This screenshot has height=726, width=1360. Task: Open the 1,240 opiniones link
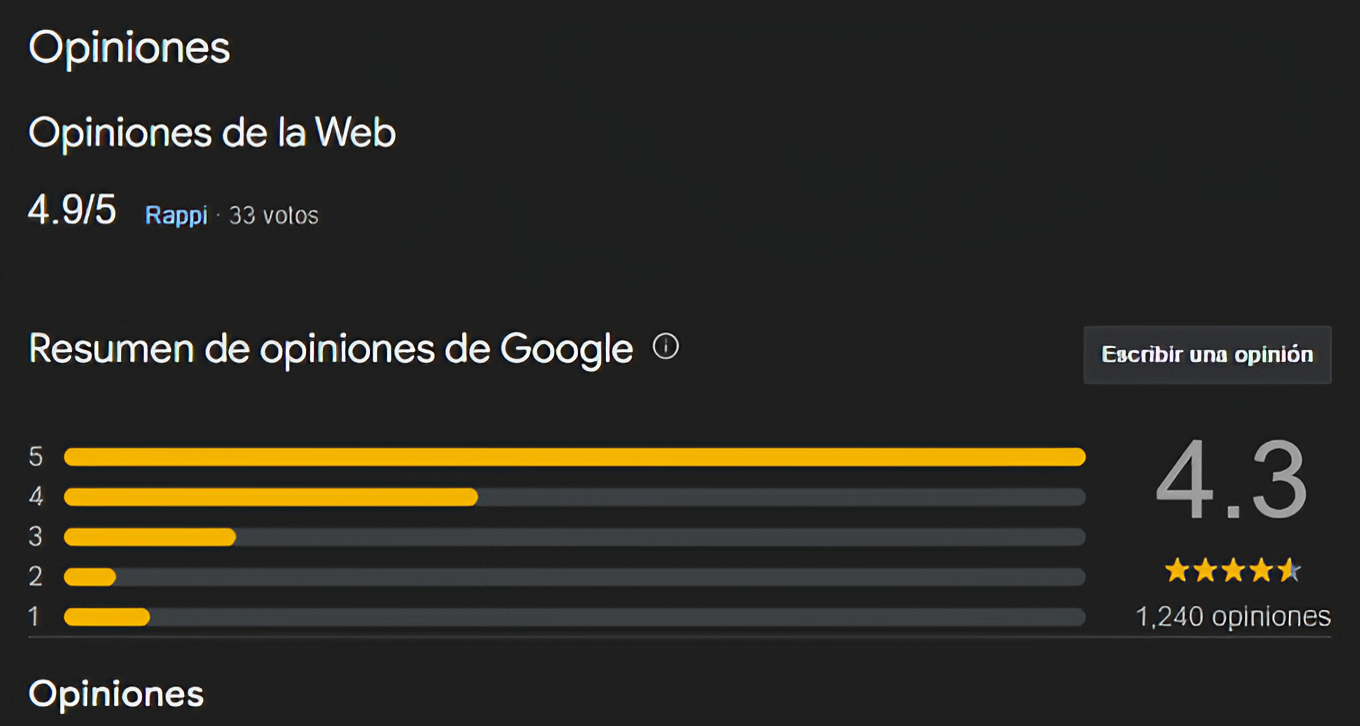pos(1232,617)
